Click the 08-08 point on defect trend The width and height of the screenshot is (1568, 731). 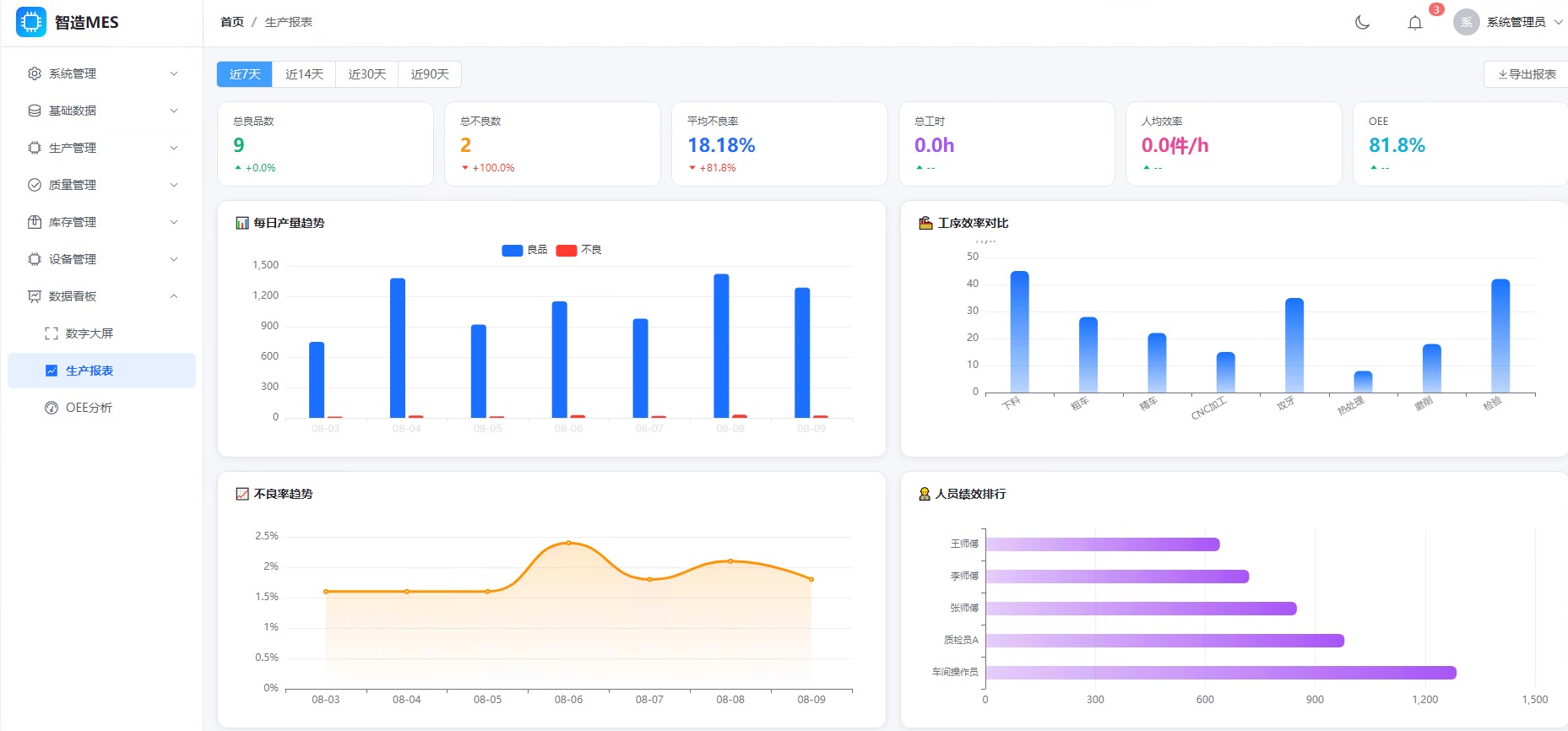tap(730, 561)
